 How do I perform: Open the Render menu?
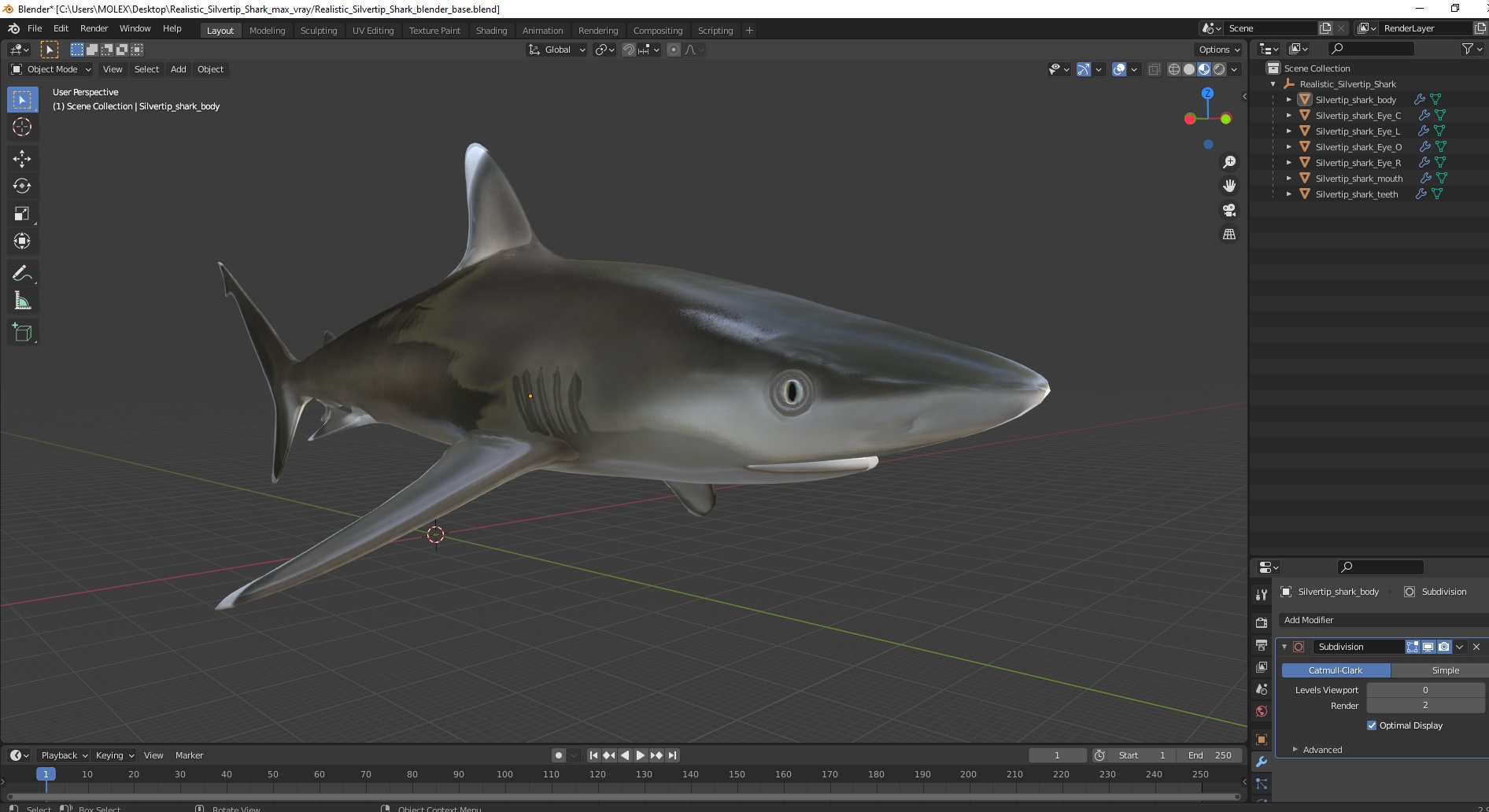(94, 28)
